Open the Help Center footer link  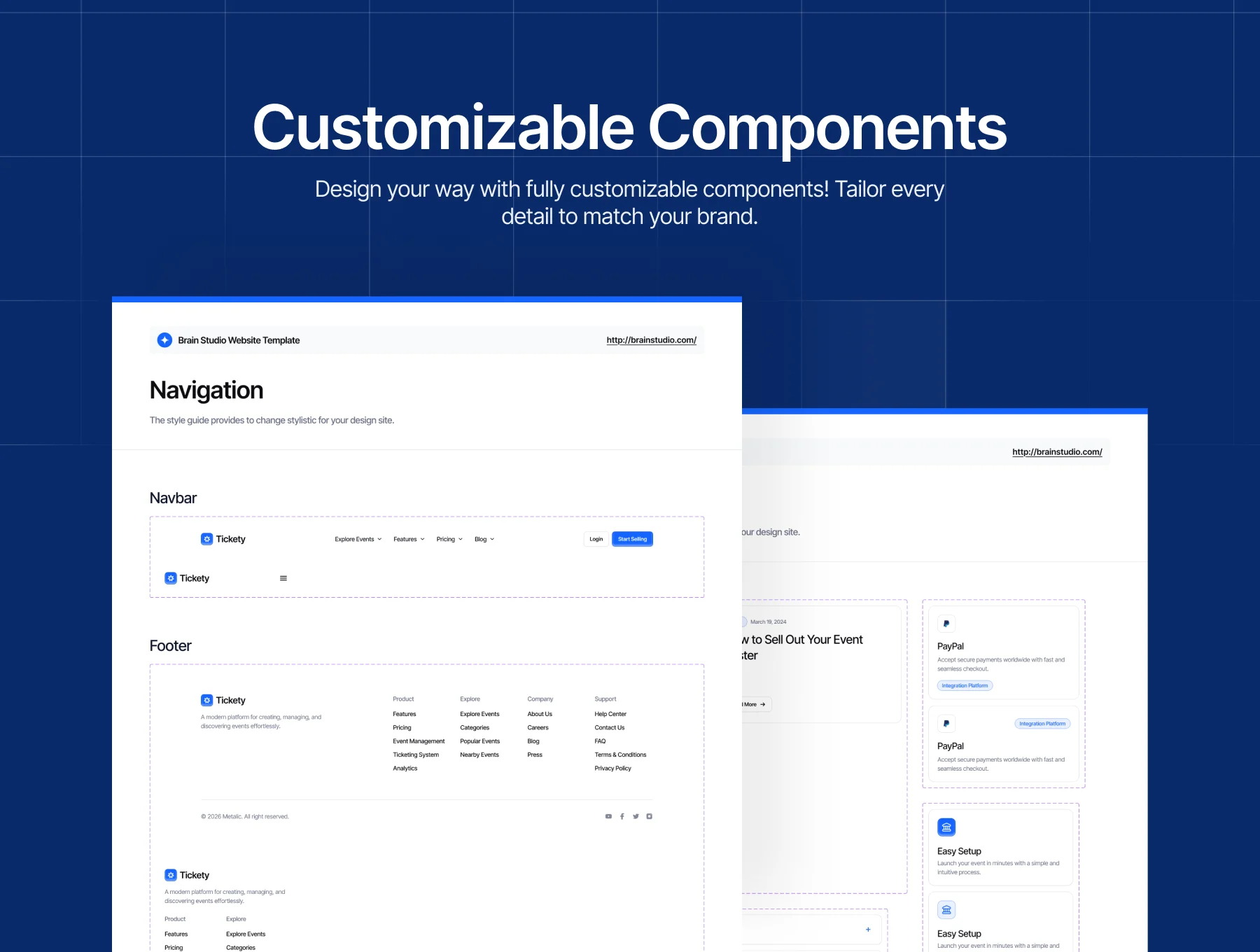tap(610, 714)
